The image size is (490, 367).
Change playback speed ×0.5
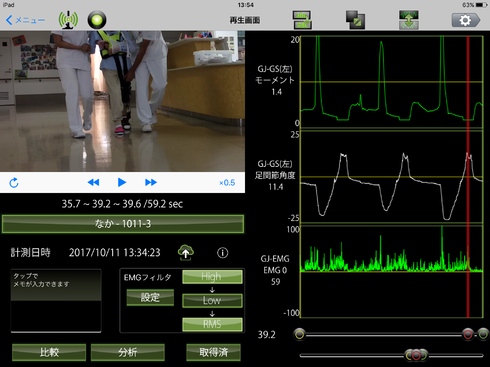click(227, 183)
